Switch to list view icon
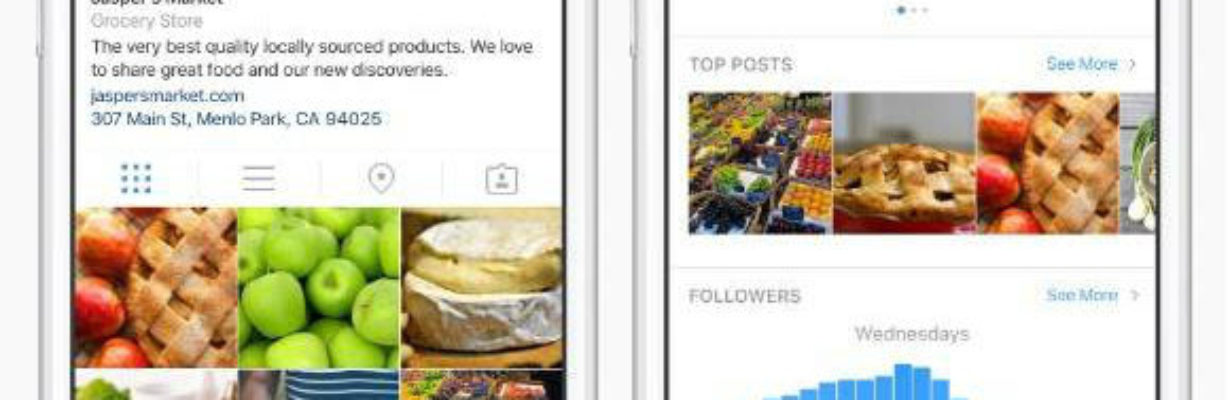Viewport: 1230px width, 400px height. [x=258, y=179]
